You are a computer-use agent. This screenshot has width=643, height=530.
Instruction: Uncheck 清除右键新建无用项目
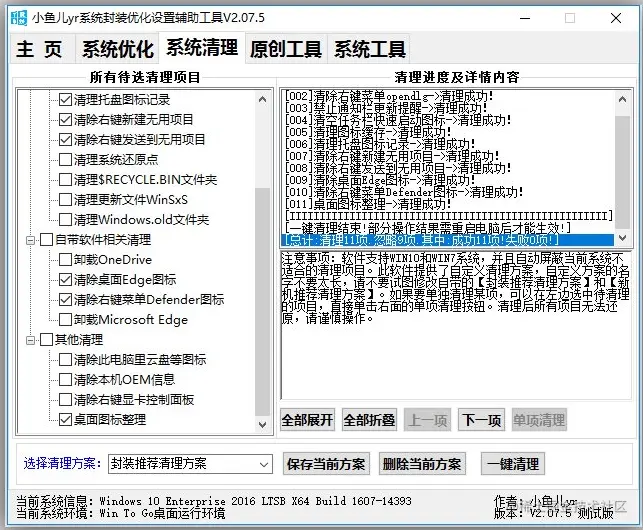coord(66,119)
